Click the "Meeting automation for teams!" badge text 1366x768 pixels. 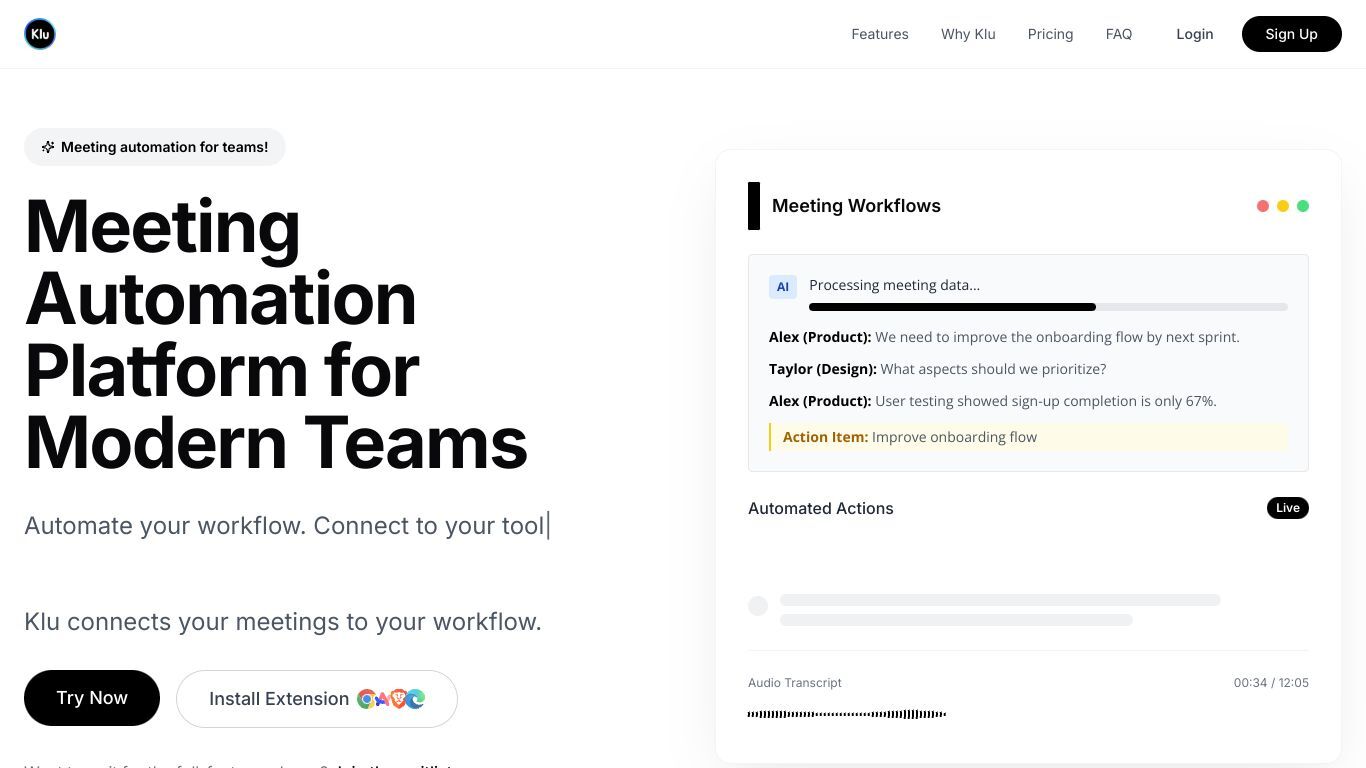[164, 147]
